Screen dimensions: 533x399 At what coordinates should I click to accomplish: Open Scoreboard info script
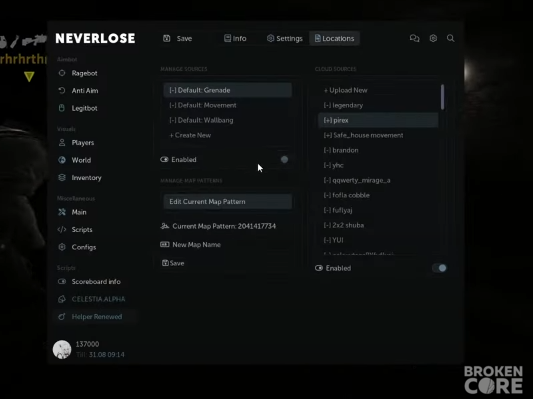pyautogui.click(x=96, y=282)
